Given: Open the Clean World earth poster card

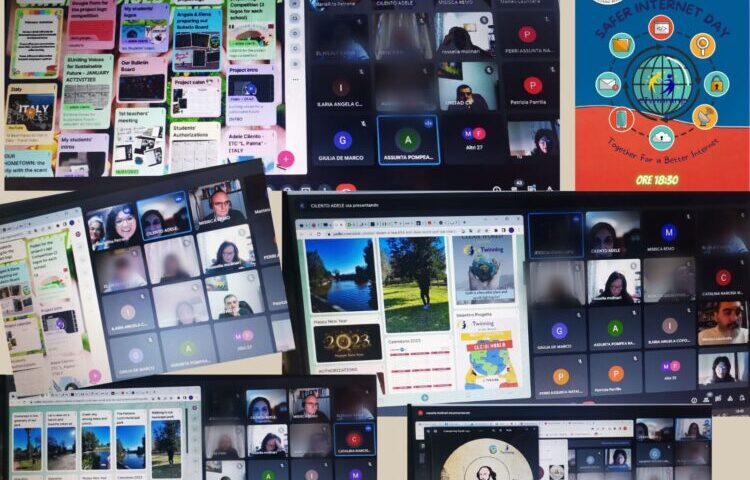Looking at the screenshot, I should (x=487, y=353).
